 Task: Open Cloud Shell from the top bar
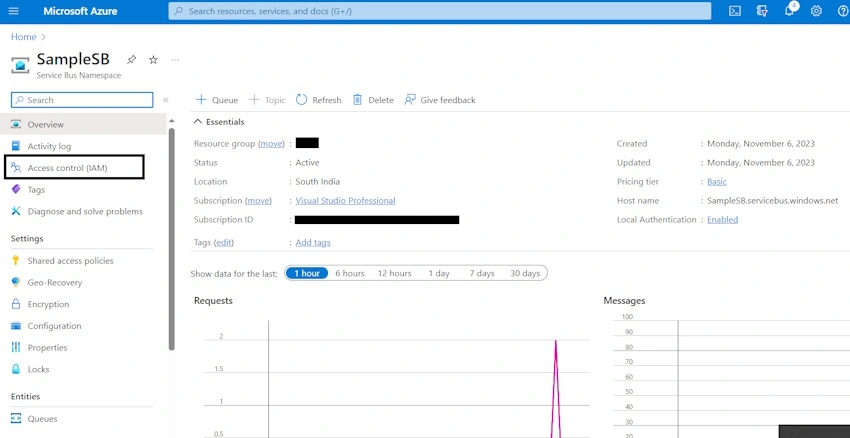coord(735,11)
